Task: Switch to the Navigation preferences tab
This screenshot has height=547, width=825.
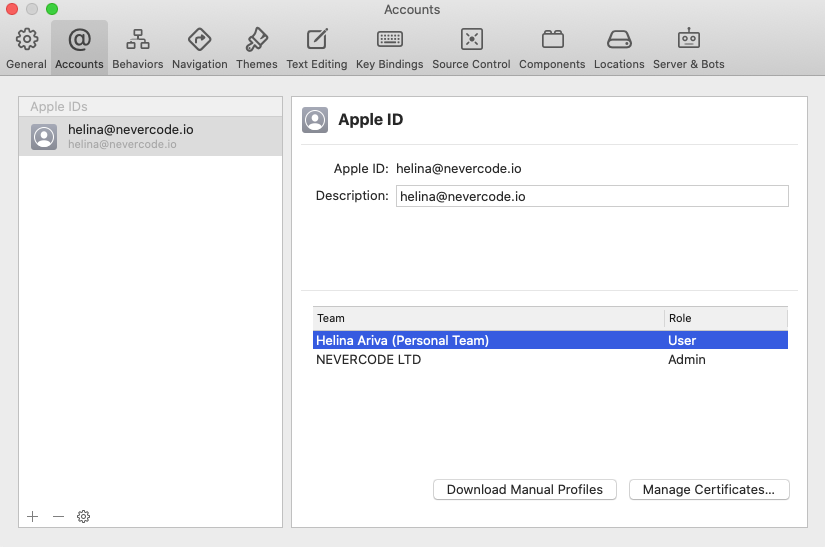Action: click(199, 48)
